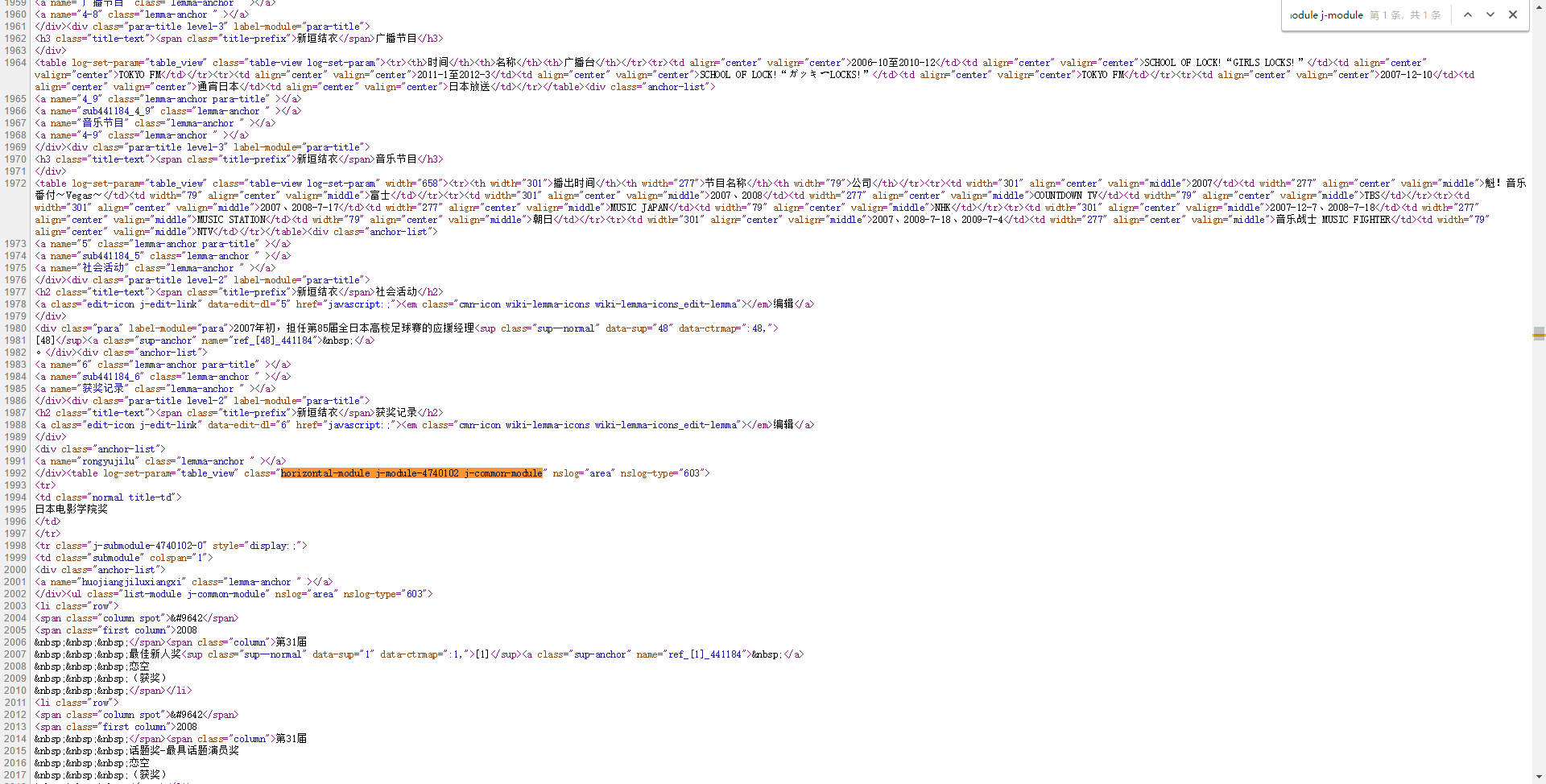Click the text '通宵日本' in line 1964
This screenshot has width=1546, height=784.
click(218, 87)
